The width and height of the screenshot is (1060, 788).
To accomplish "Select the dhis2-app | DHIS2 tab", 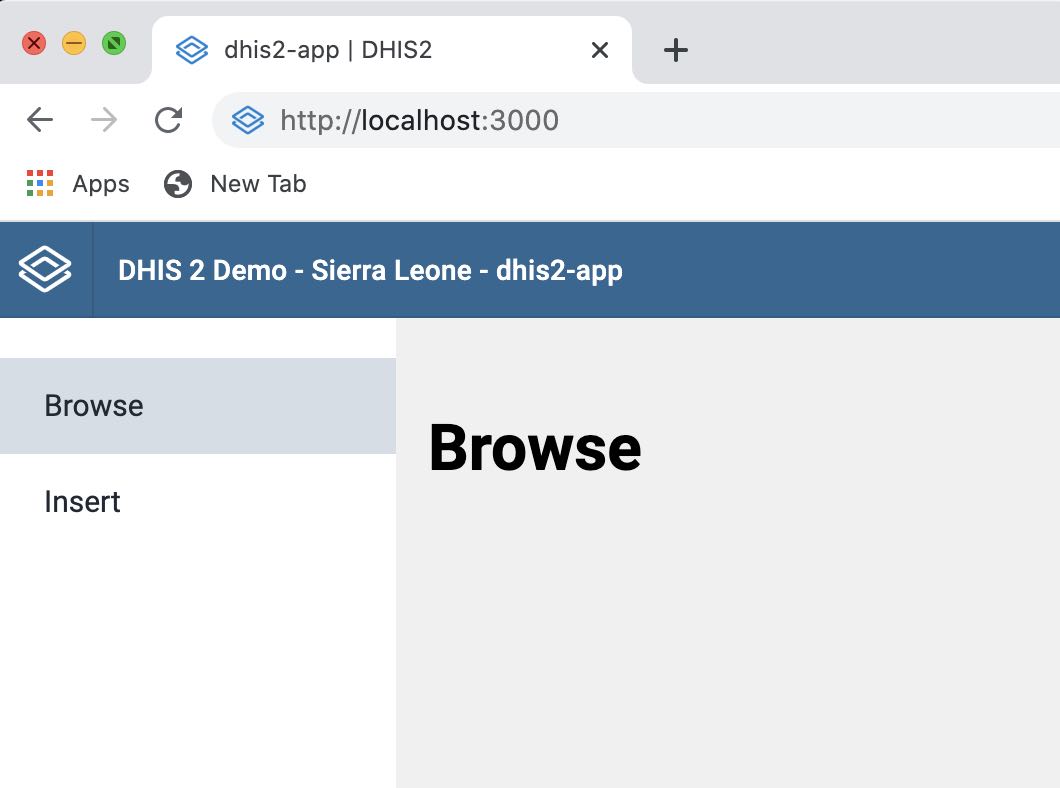I will point(392,50).
